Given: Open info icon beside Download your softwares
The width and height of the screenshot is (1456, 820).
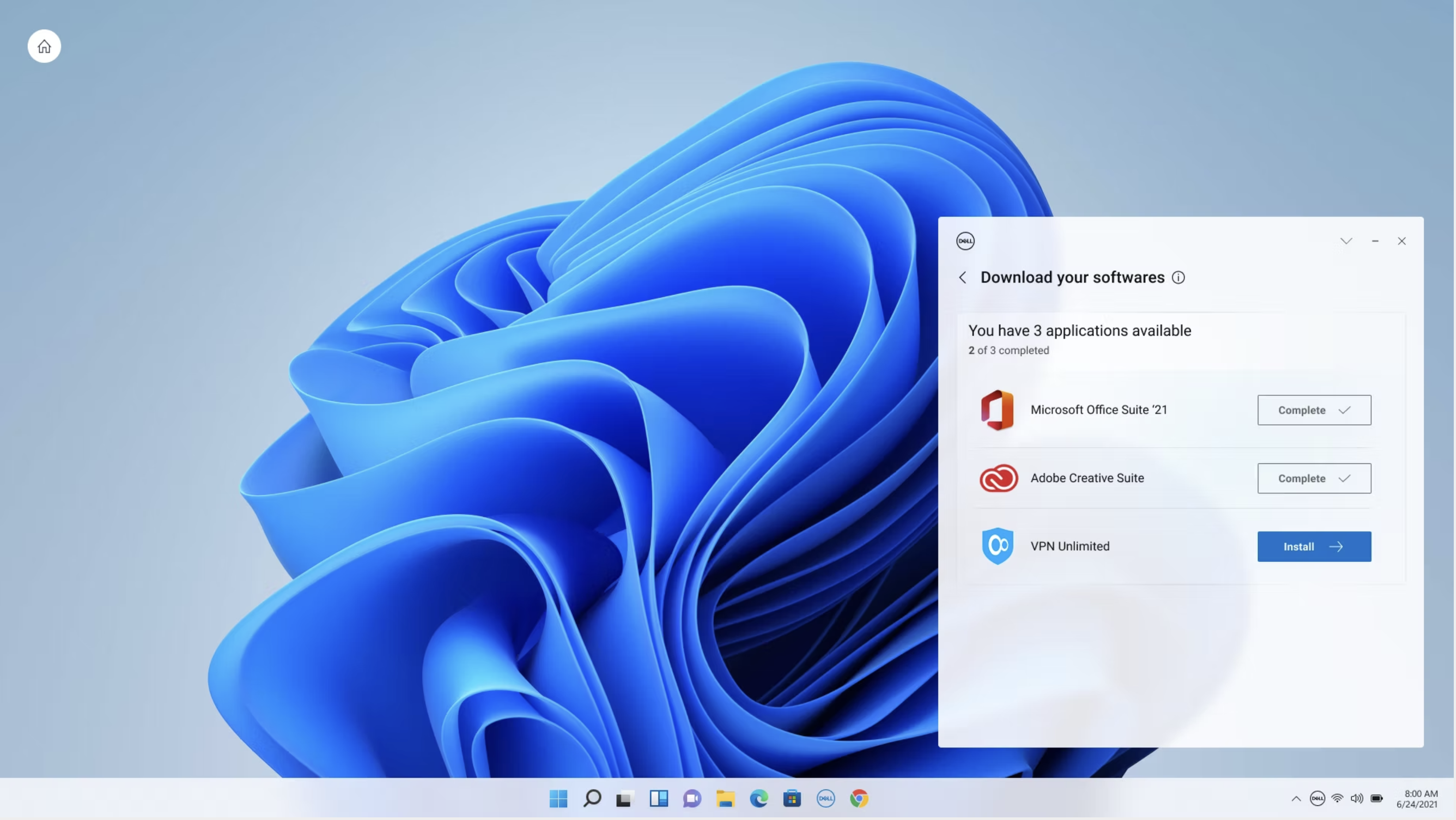Looking at the screenshot, I should [1178, 277].
